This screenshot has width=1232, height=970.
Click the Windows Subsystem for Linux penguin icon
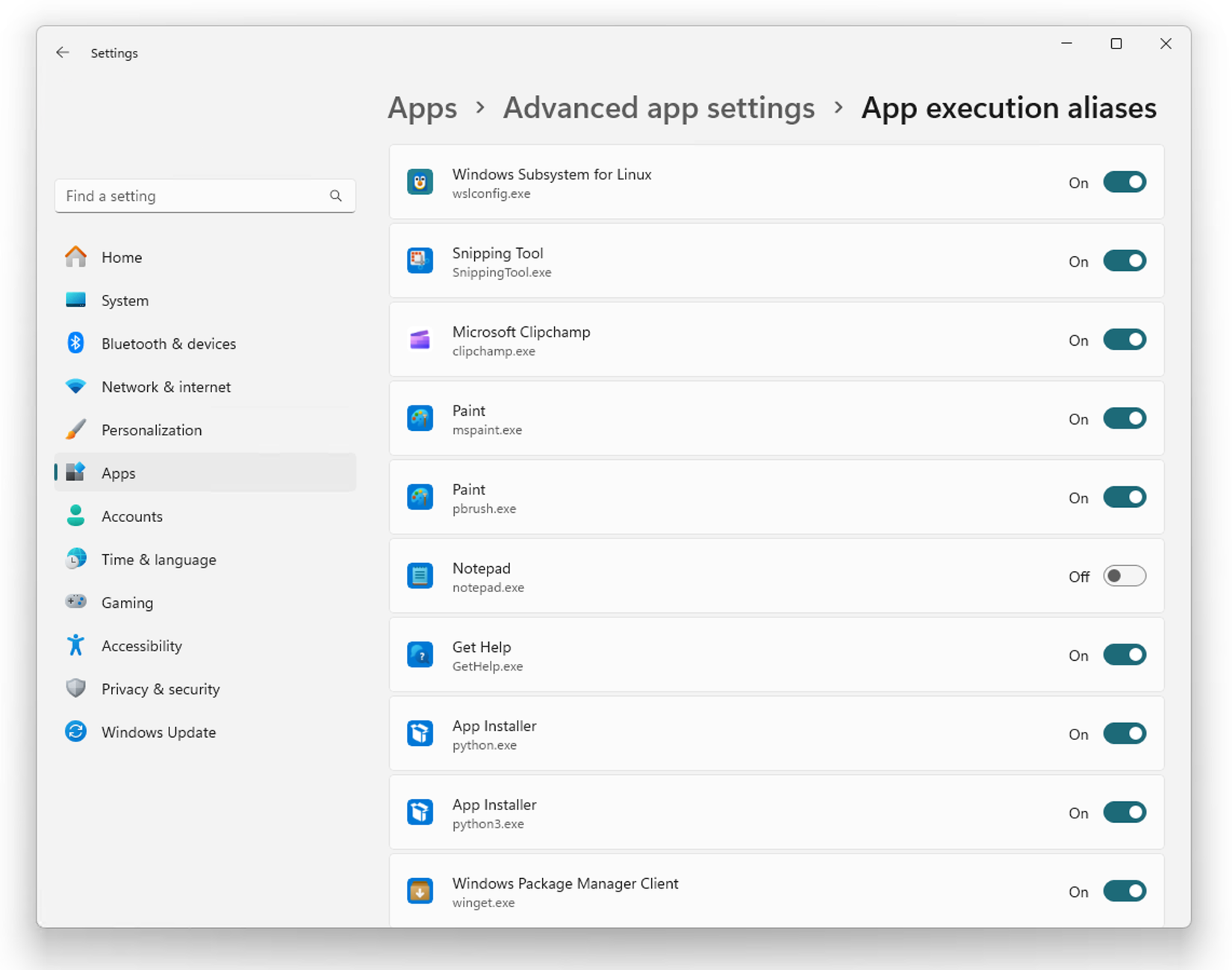420,181
